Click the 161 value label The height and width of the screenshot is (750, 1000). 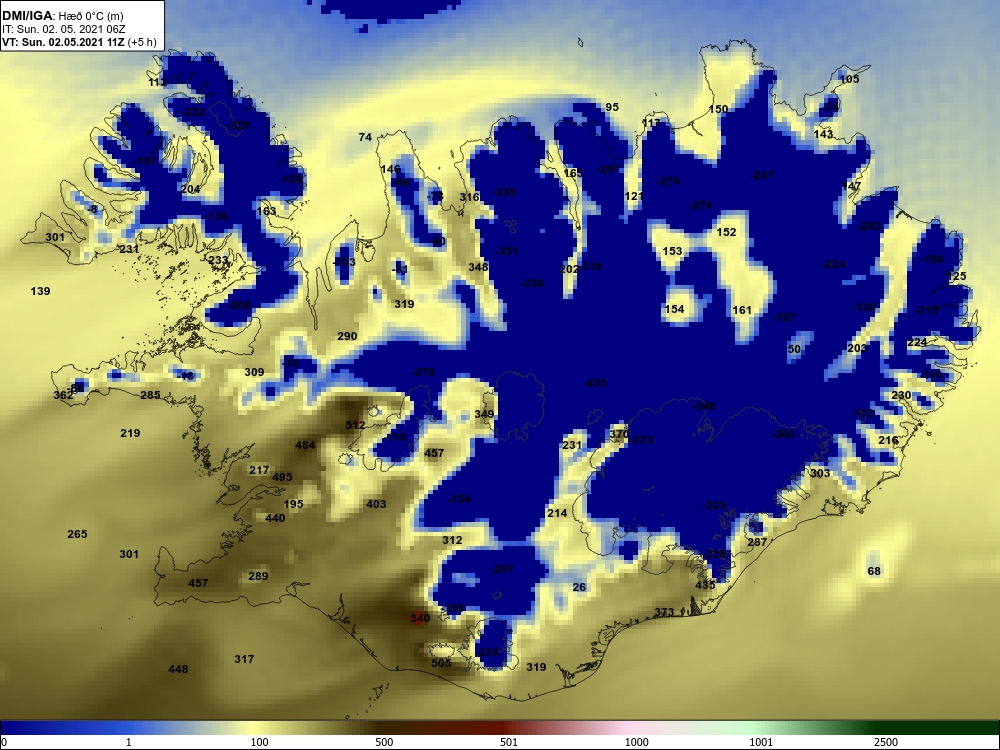click(x=742, y=310)
